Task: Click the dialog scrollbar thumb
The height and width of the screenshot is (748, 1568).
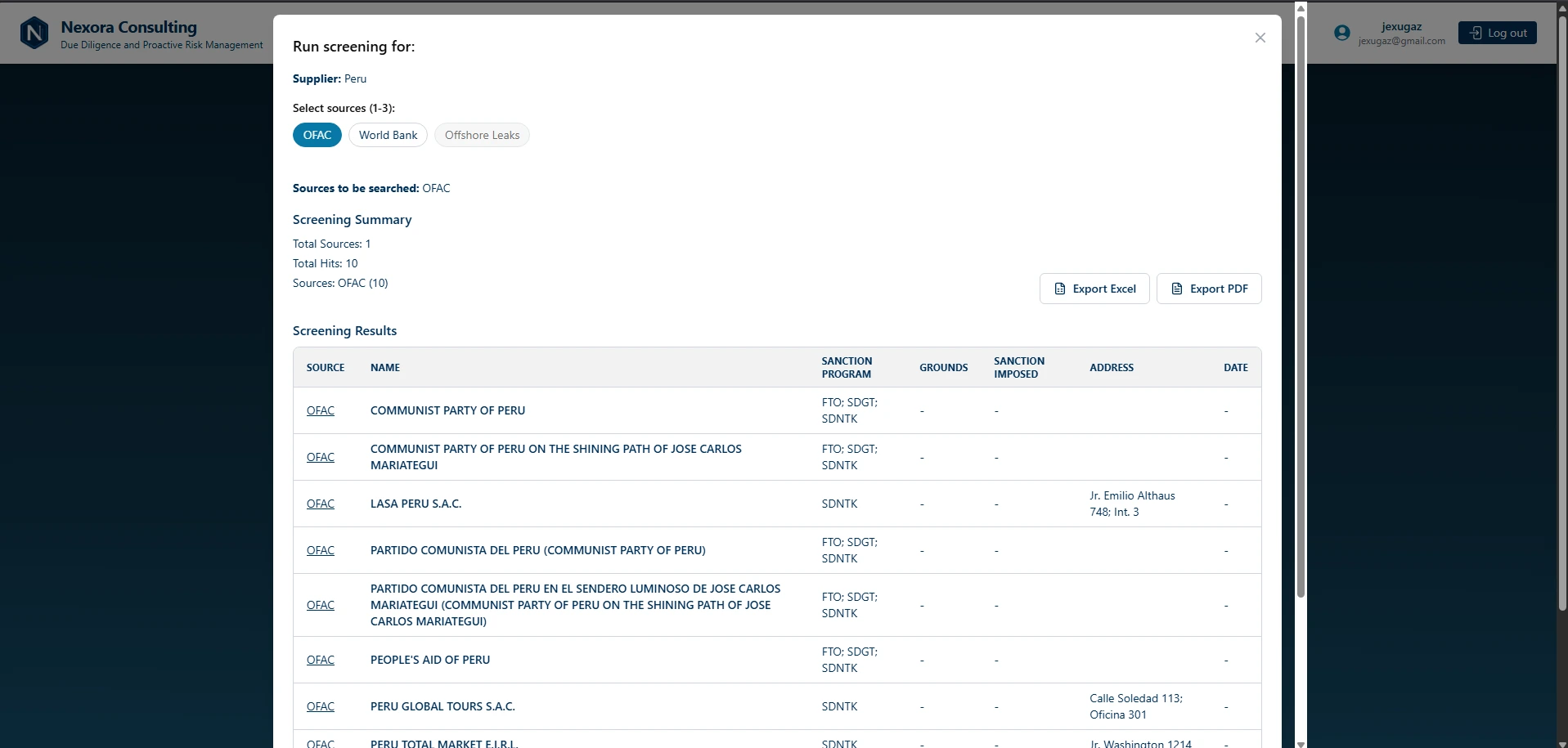Action: (x=1301, y=307)
